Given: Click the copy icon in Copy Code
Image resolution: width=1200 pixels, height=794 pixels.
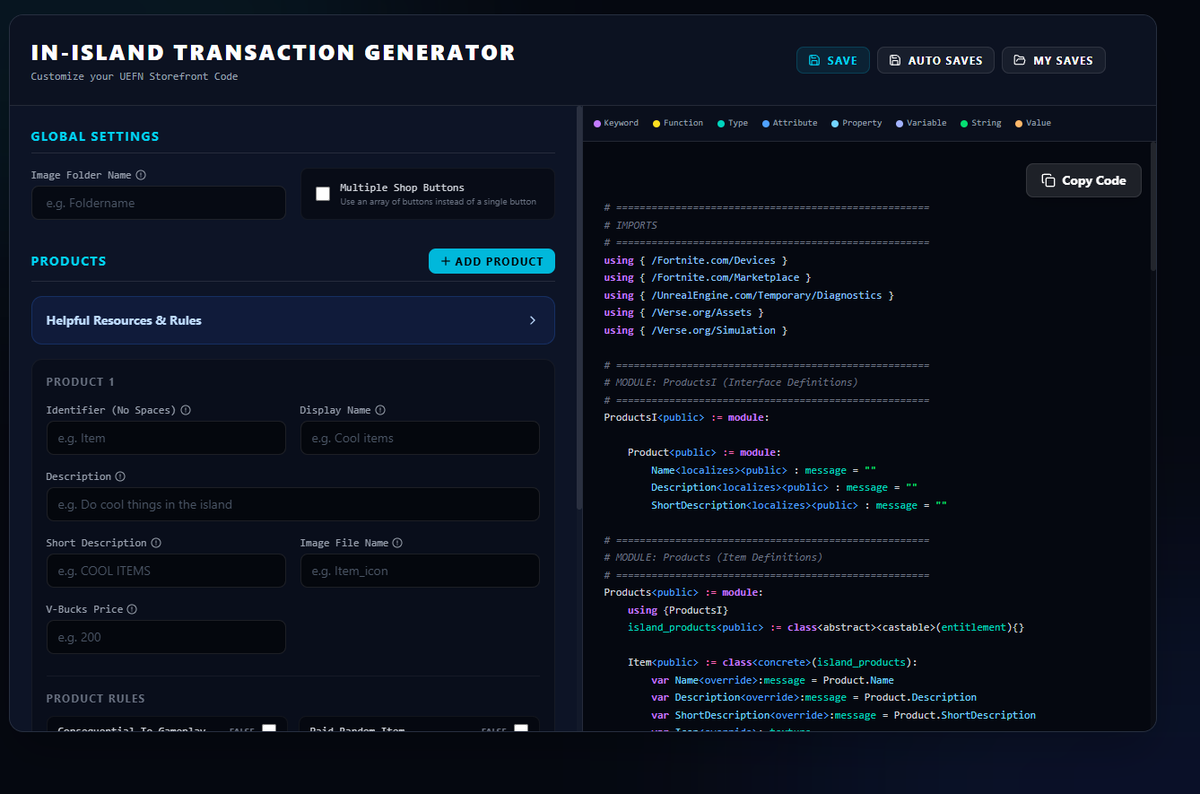Looking at the screenshot, I should click(x=1048, y=181).
